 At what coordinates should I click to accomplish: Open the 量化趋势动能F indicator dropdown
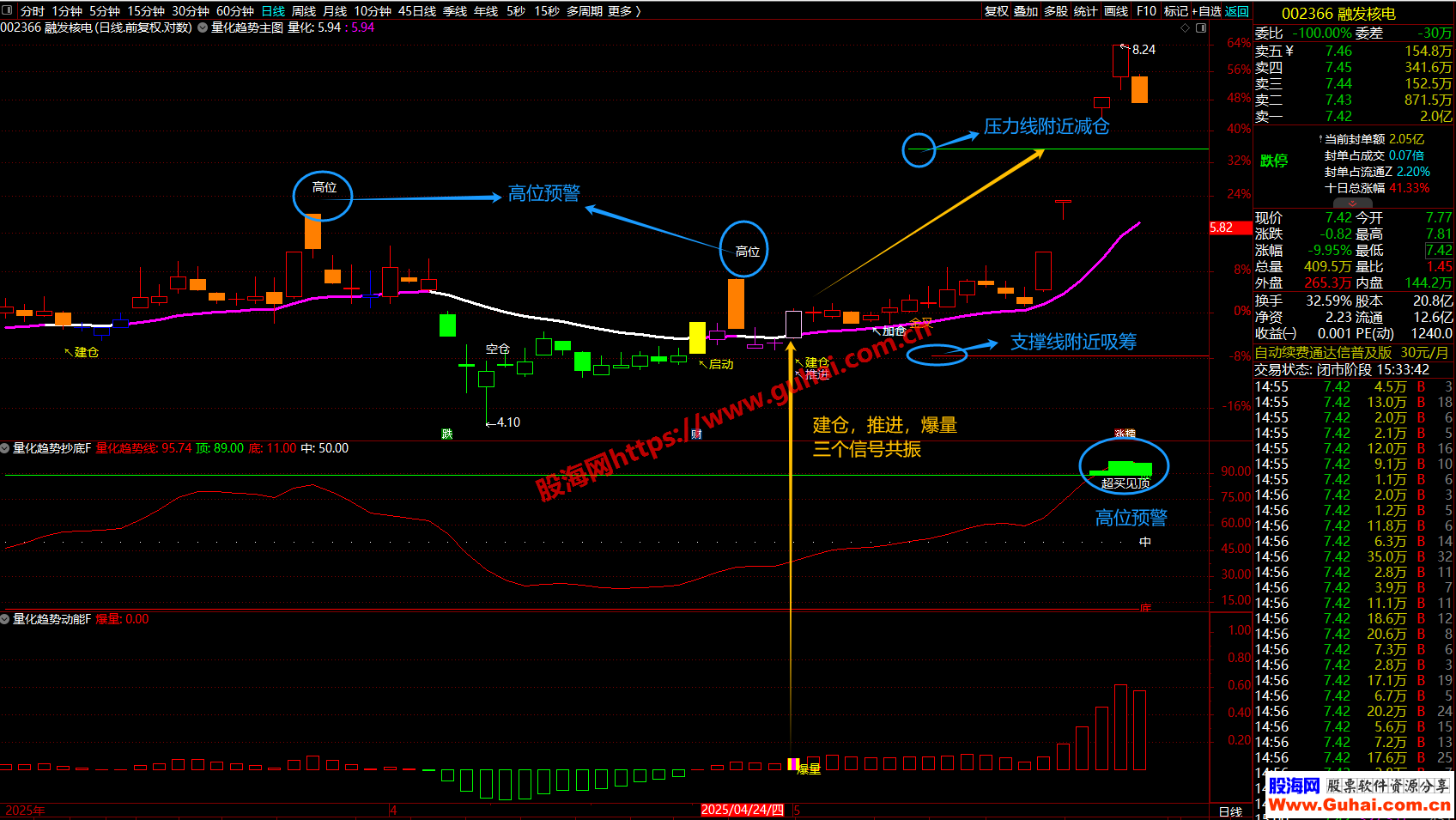pos(5,619)
